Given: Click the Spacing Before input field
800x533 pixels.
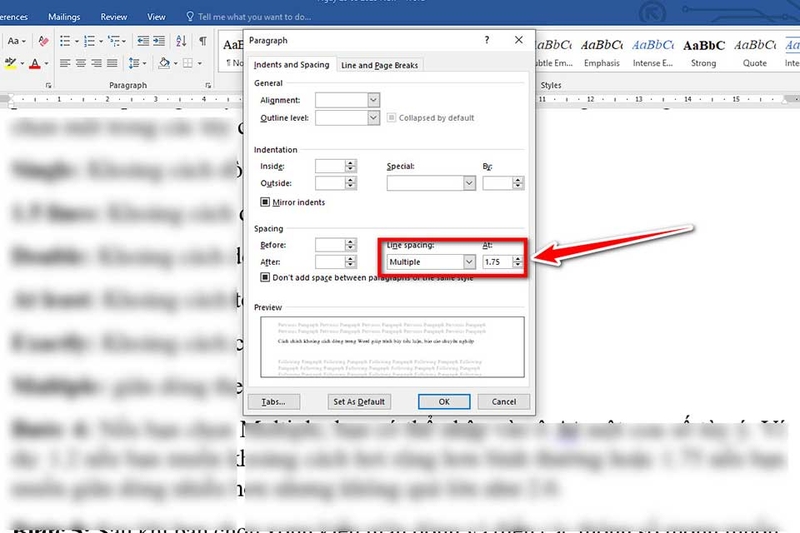Looking at the screenshot, I should tap(330, 245).
